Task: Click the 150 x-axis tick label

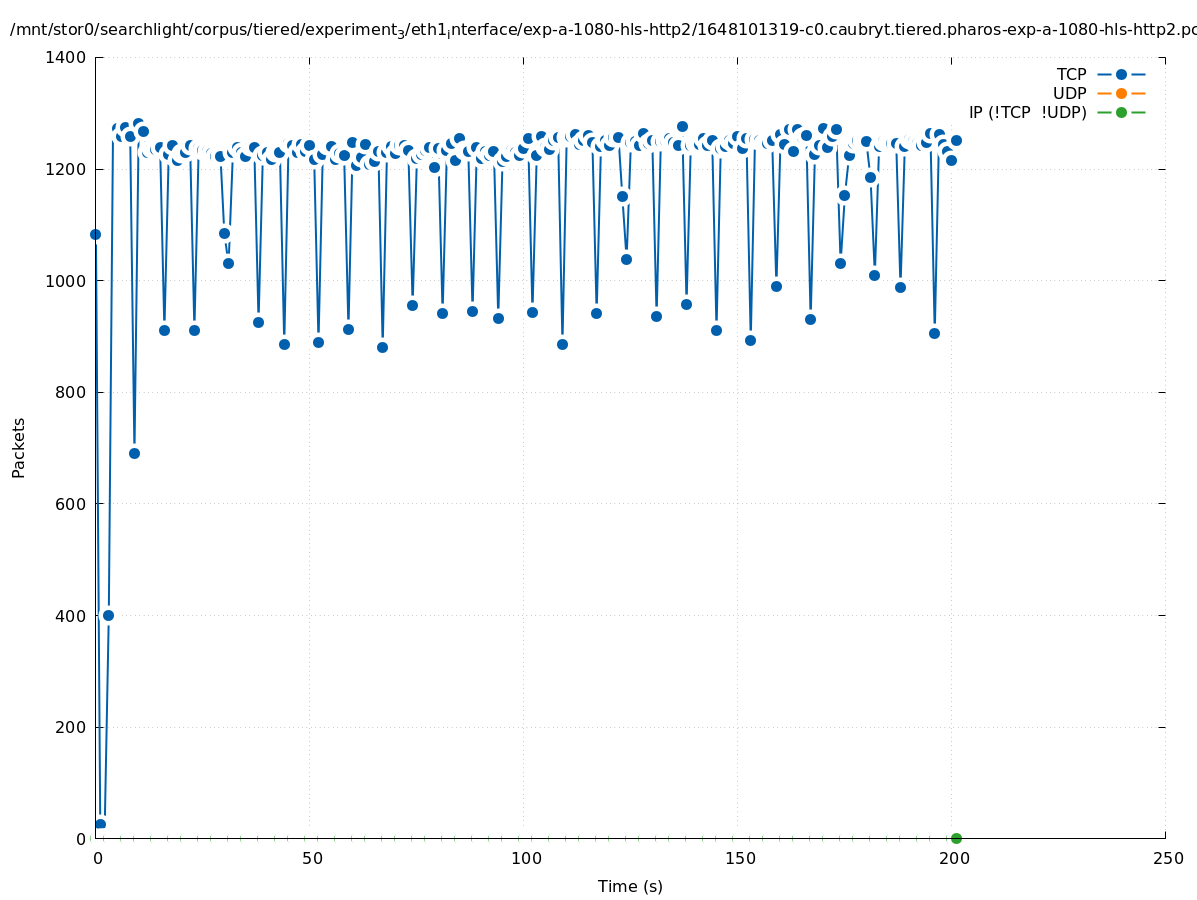Action: click(x=739, y=859)
